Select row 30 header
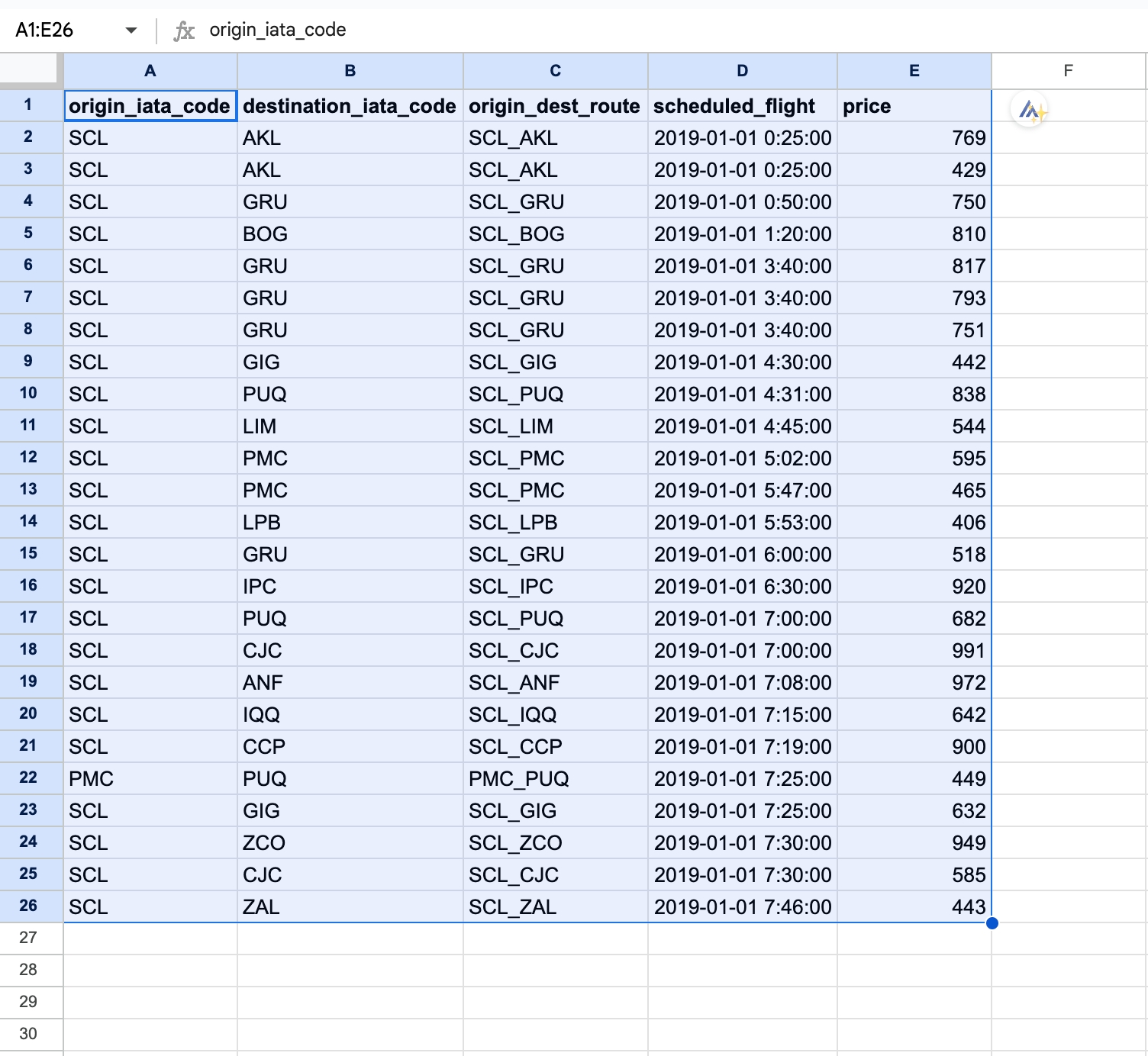The height and width of the screenshot is (1056, 1148). pyautogui.click(x=29, y=1034)
